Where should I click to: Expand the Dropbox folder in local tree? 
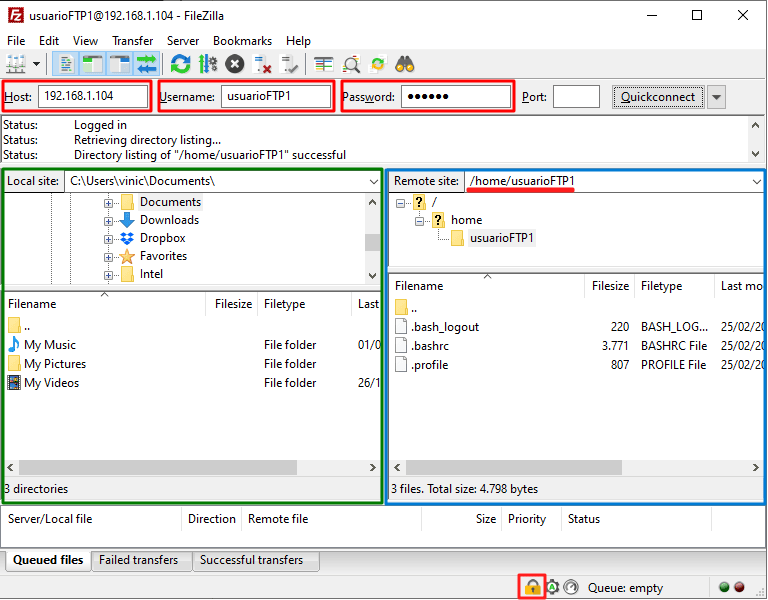108,239
